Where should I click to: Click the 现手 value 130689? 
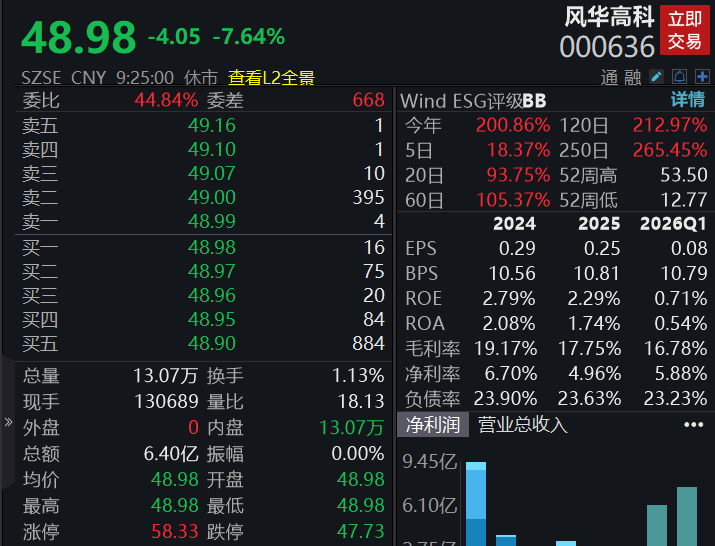pyautogui.click(x=166, y=402)
